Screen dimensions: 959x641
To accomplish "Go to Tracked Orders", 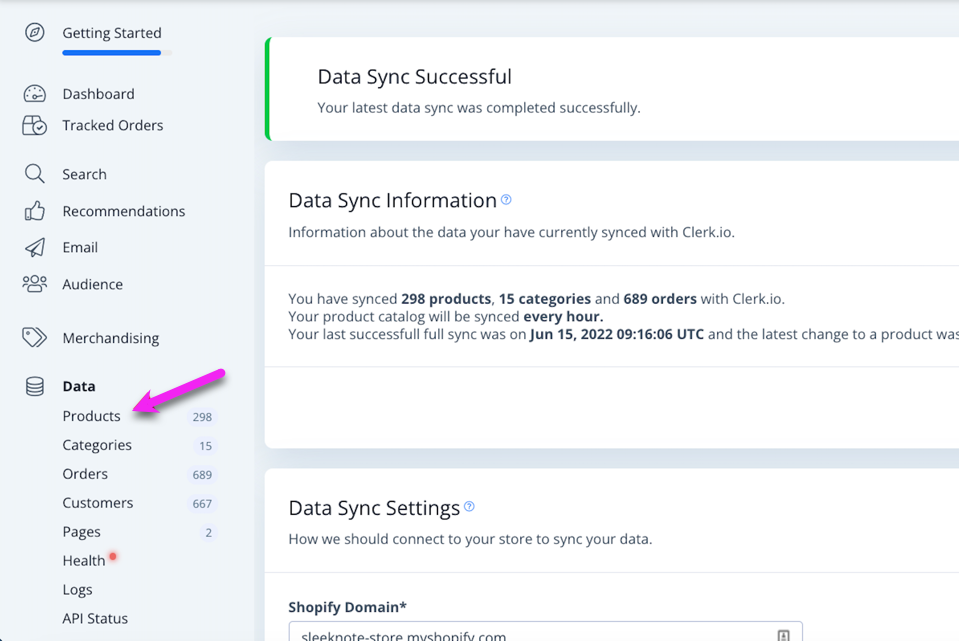I will (x=113, y=125).
